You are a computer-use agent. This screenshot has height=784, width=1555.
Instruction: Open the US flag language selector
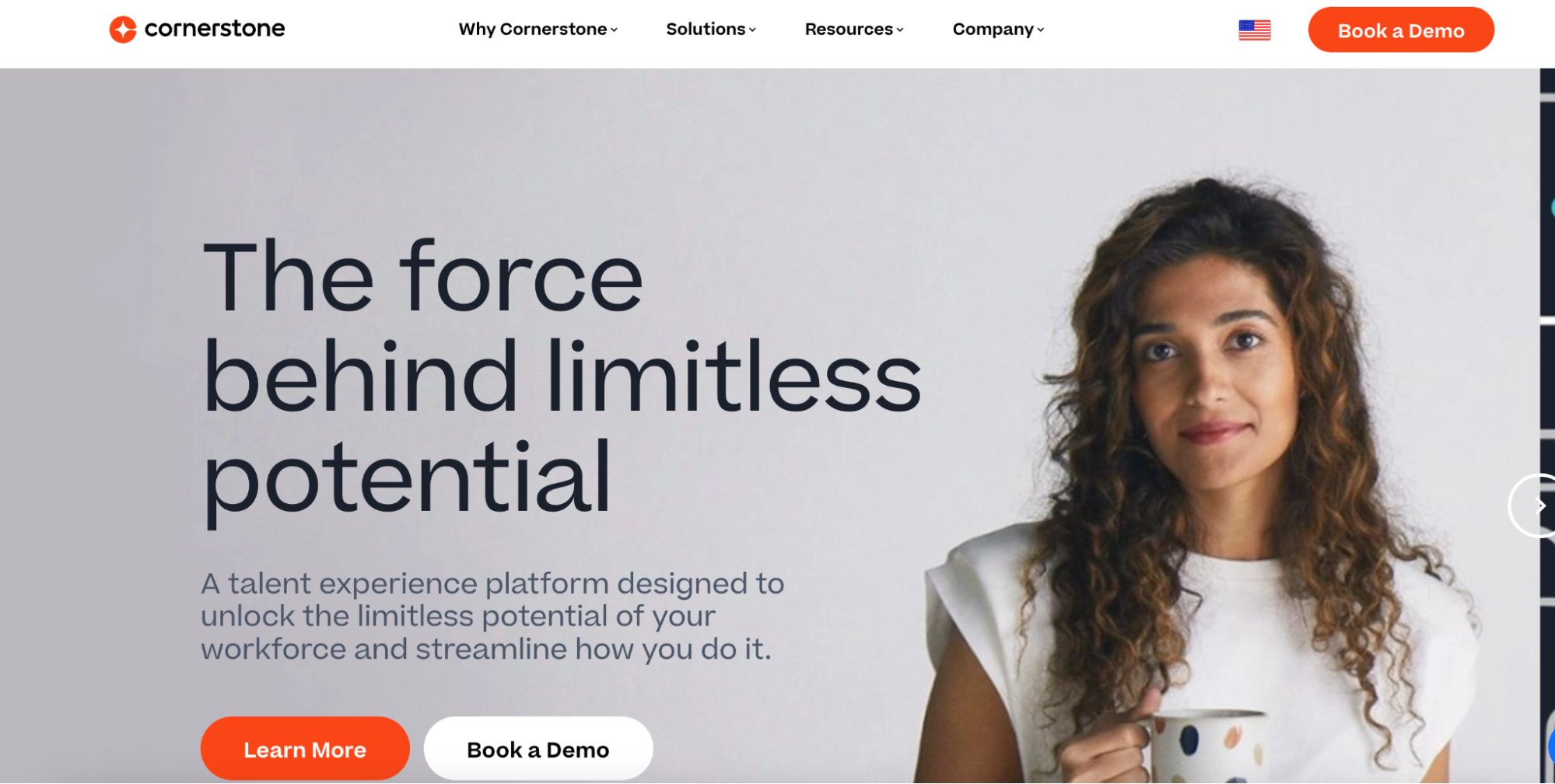click(x=1254, y=30)
